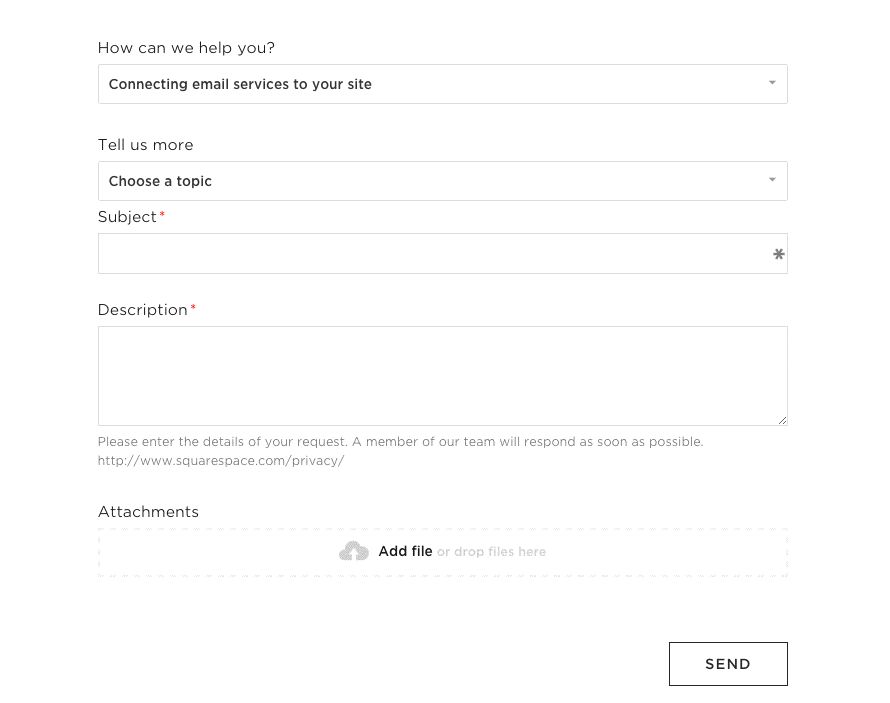Click the 'Please enter the details' help text
This screenshot has width=890, height=703.
tap(400, 441)
